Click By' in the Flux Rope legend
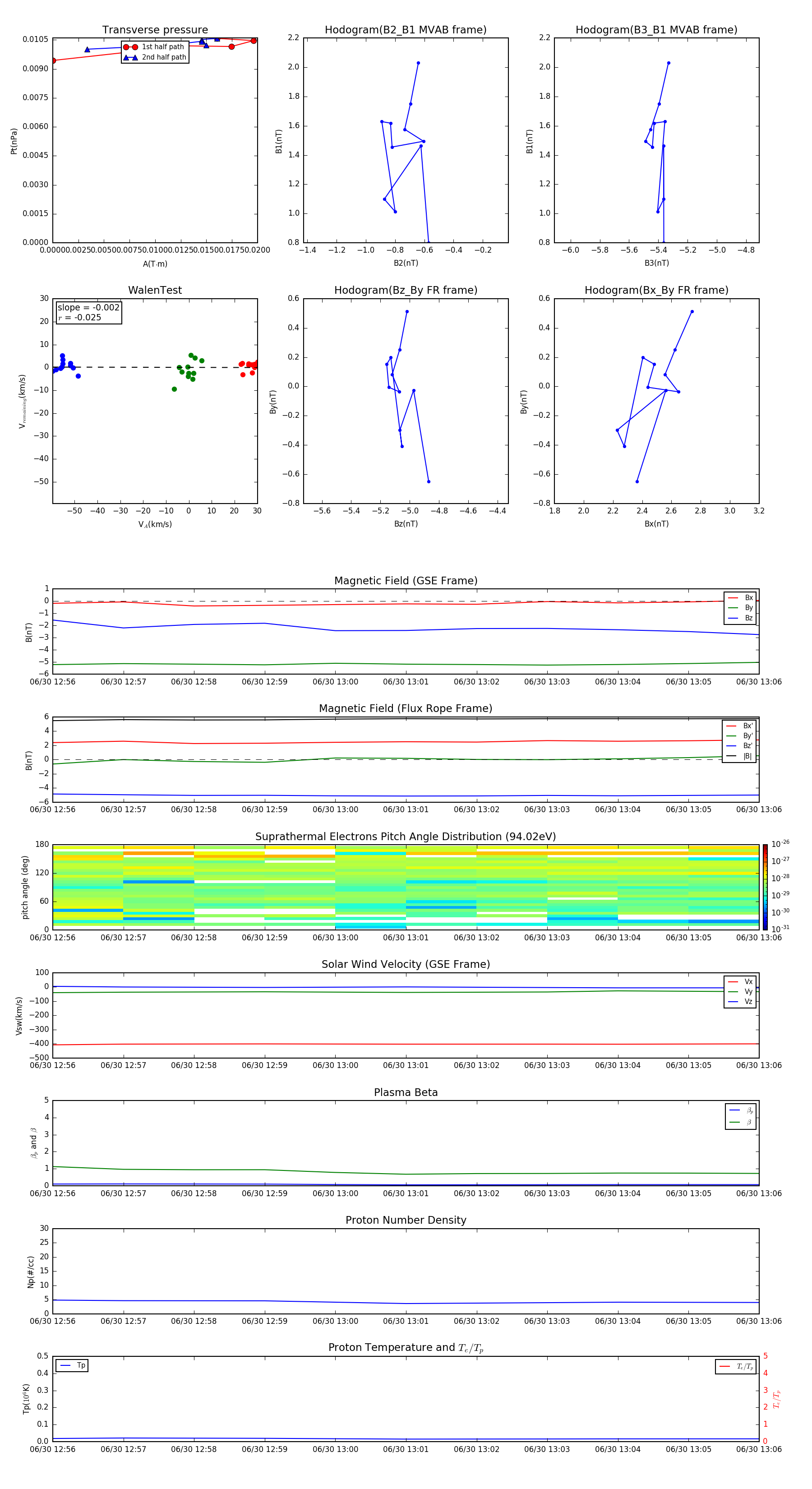812x1489 pixels. click(739, 736)
